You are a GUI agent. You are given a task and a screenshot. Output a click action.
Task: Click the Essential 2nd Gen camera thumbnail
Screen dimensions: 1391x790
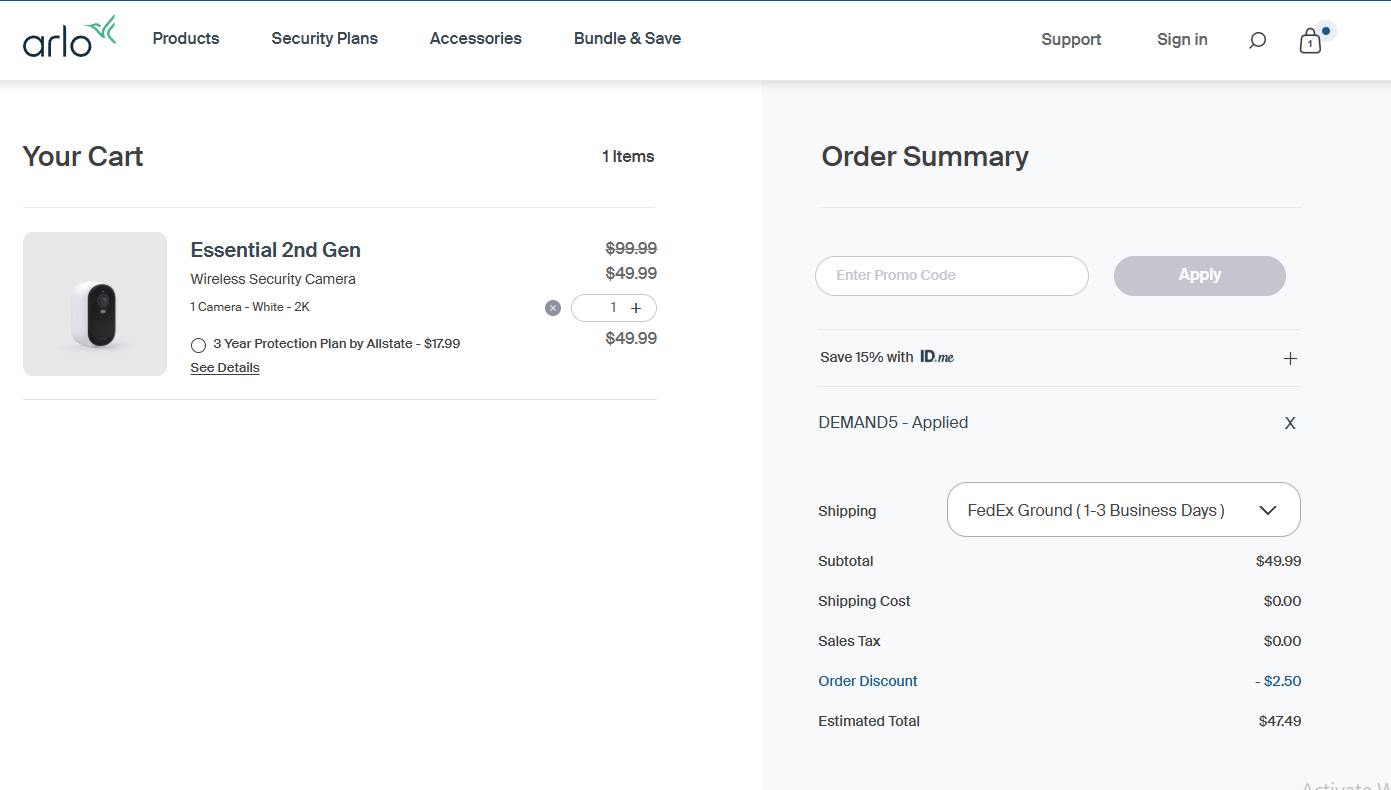point(95,304)
